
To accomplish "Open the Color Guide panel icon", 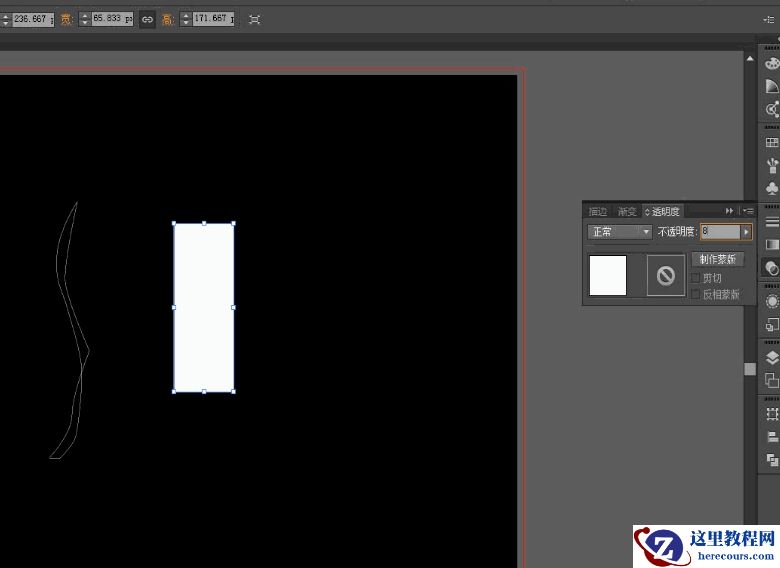I will tap(772, 86).
